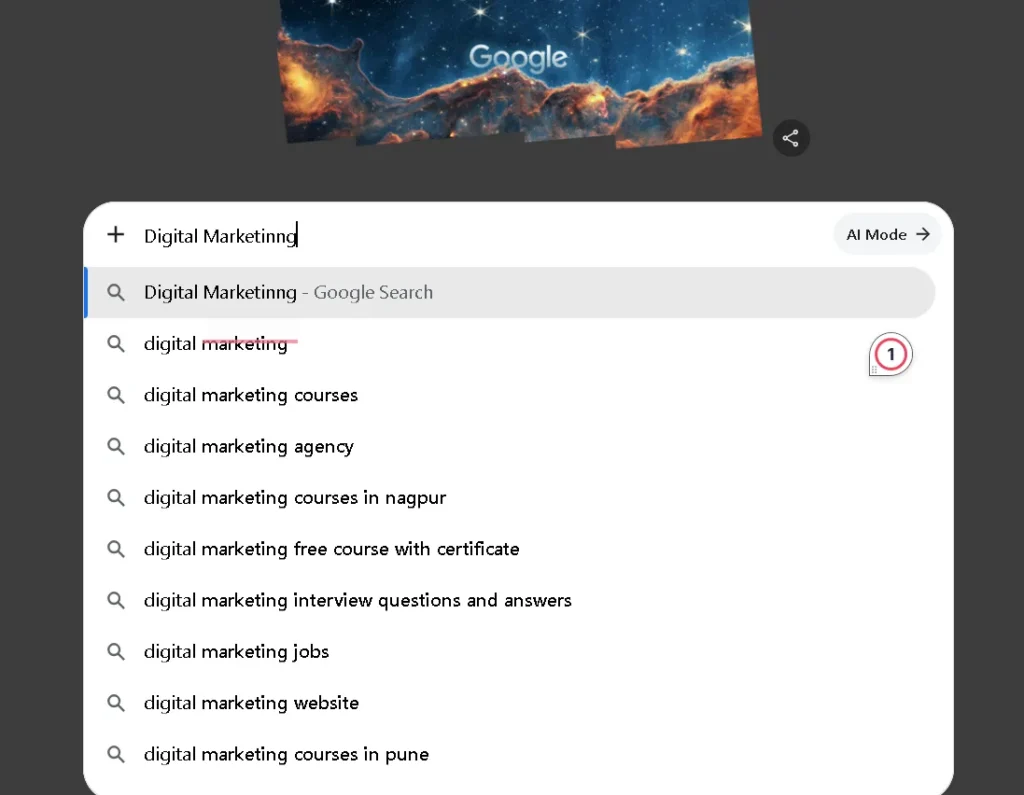The width and height of the screenshot is (1024, 795).
Task: Select the 'digital marketing website' suggestion
Action: (509, 703)
